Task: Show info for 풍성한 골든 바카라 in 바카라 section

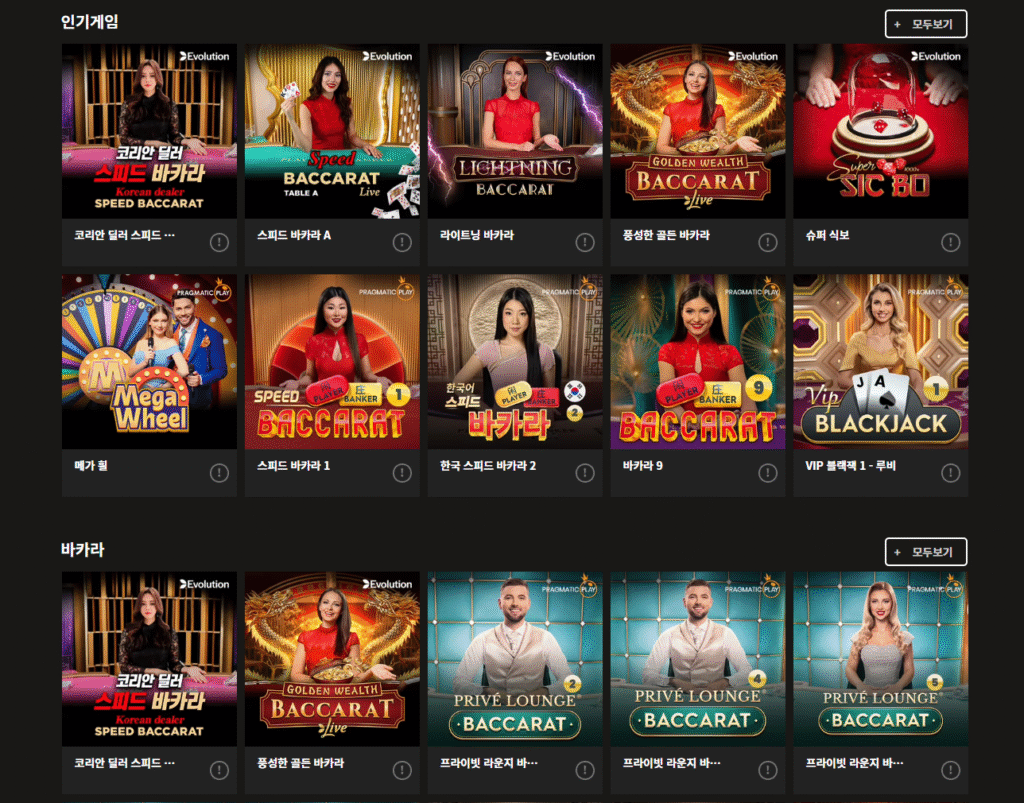Action: point(402,770)
